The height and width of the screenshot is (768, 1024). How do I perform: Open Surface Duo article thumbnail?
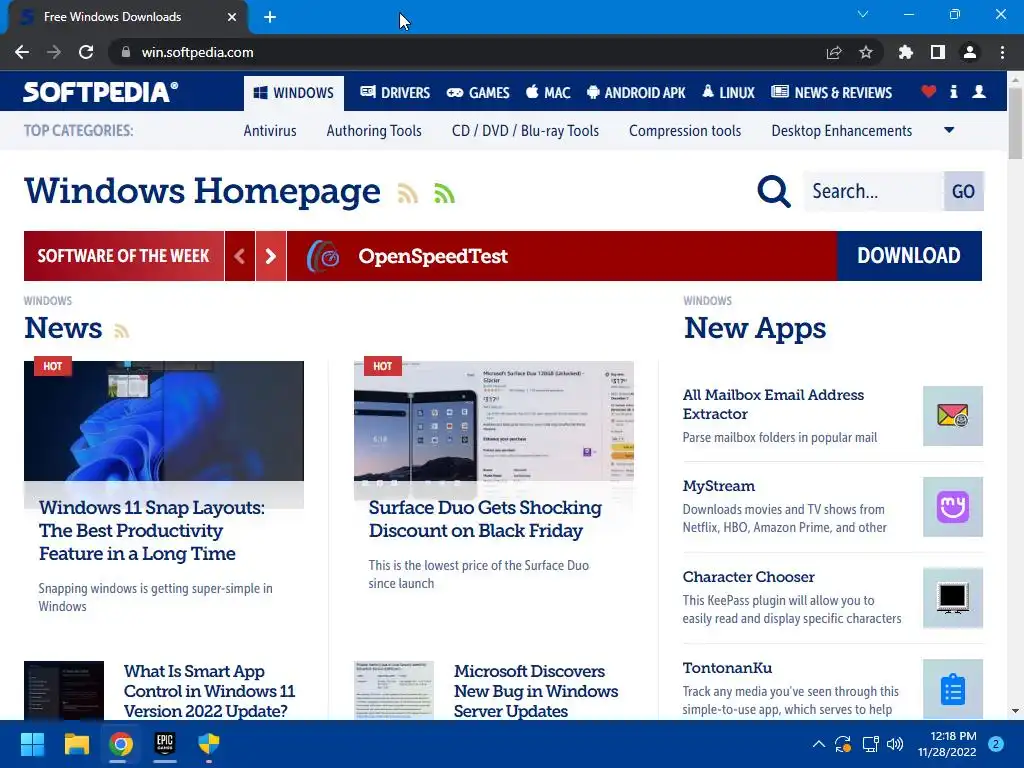[494, 421]
